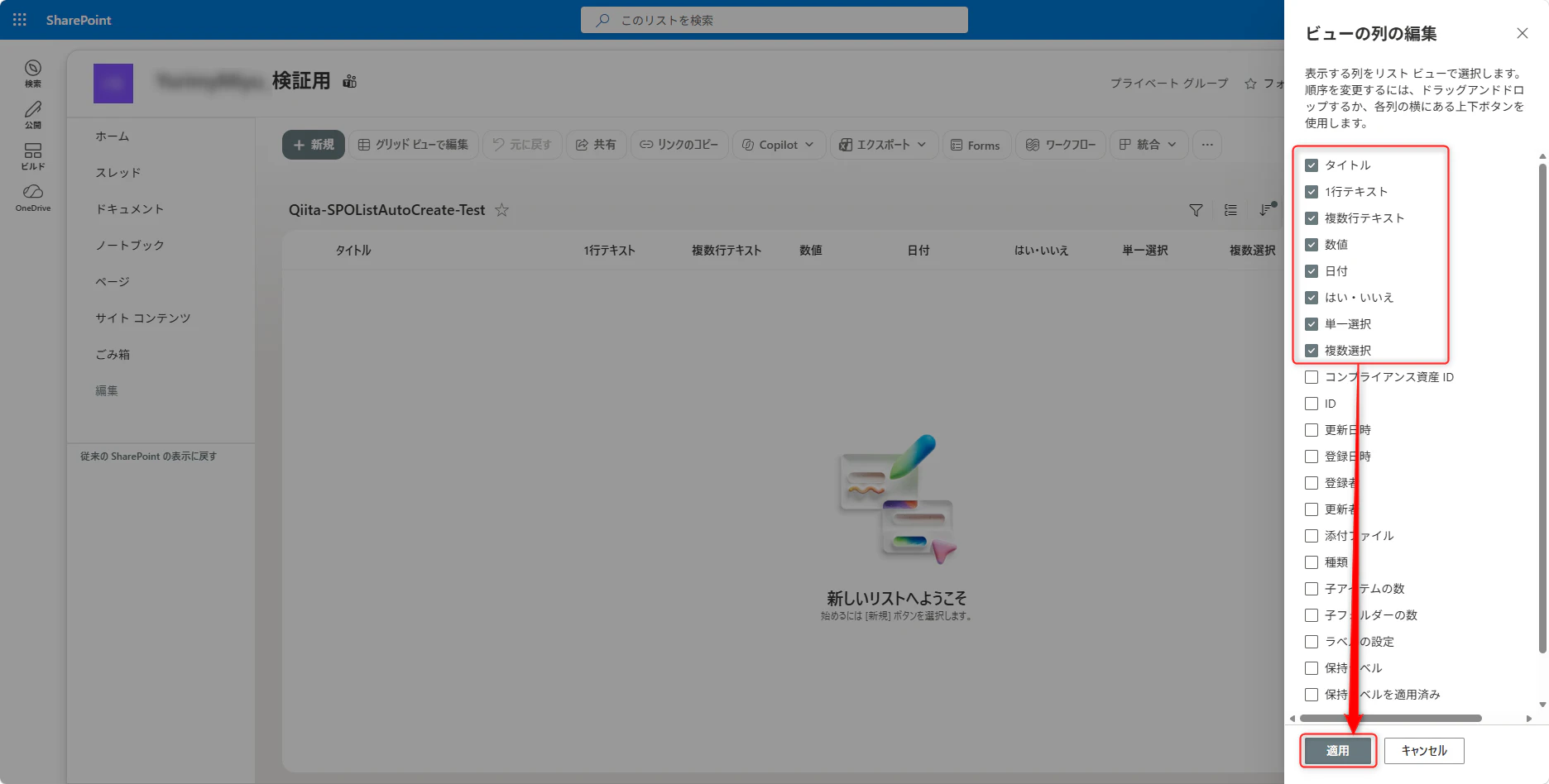Viewport: 1549px width, 784px height.
Task: Open the sort icon above the list
Action: coord(1267,210)
